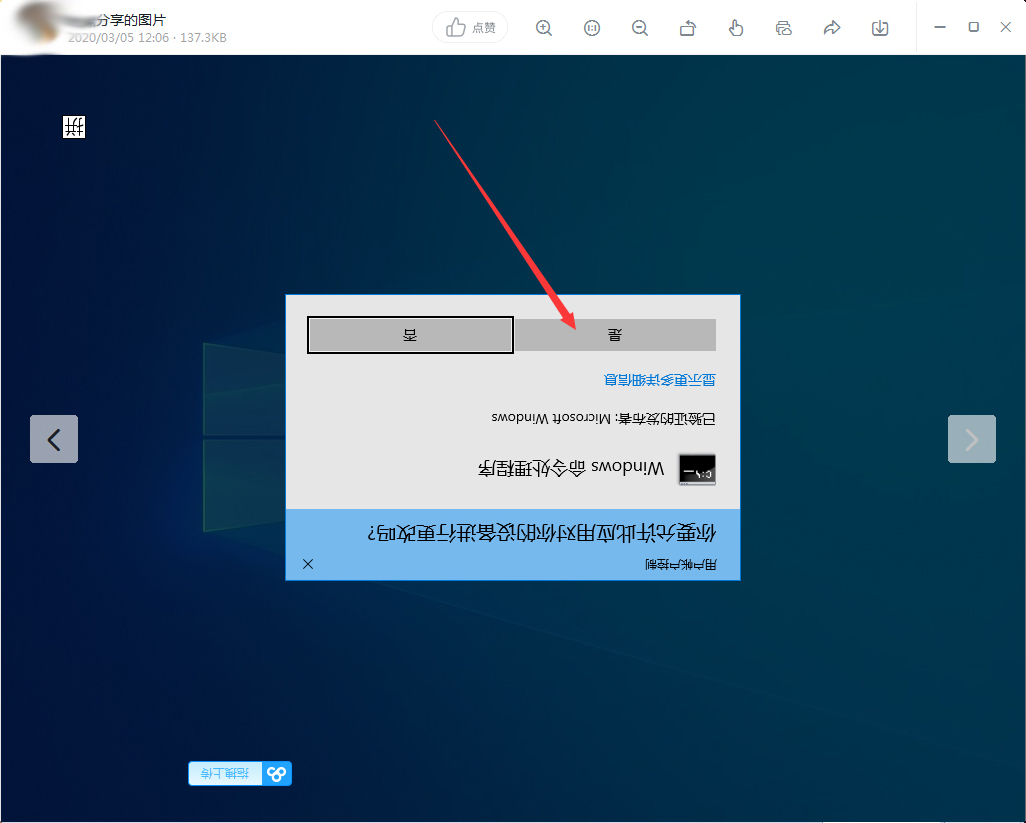Image resolution: width=1026 pixels, height=823 pixels.
Task: Go to the previous image
Action: [54, 439]
